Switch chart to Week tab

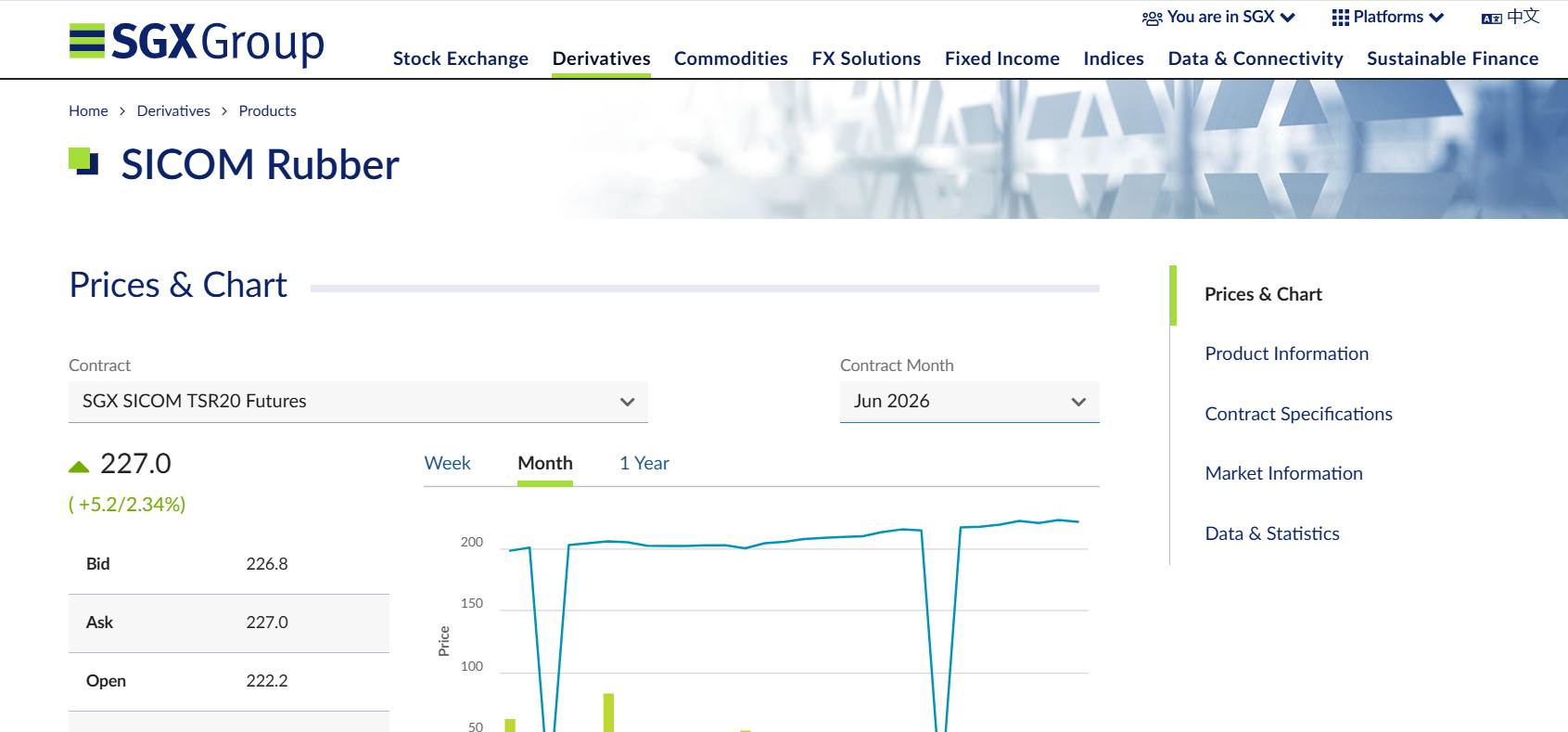tap(448, 463)
